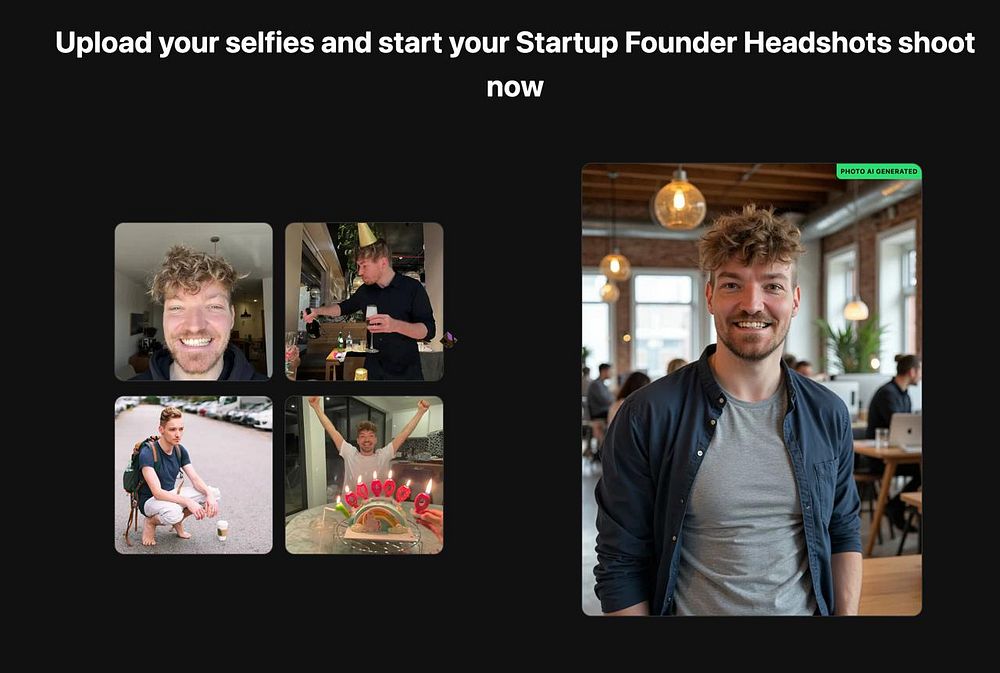The width and height of the screenshot is (1000, 673).
Task: Click the green PHOTO AI GENERATED badge
Action: pos(878,171)
